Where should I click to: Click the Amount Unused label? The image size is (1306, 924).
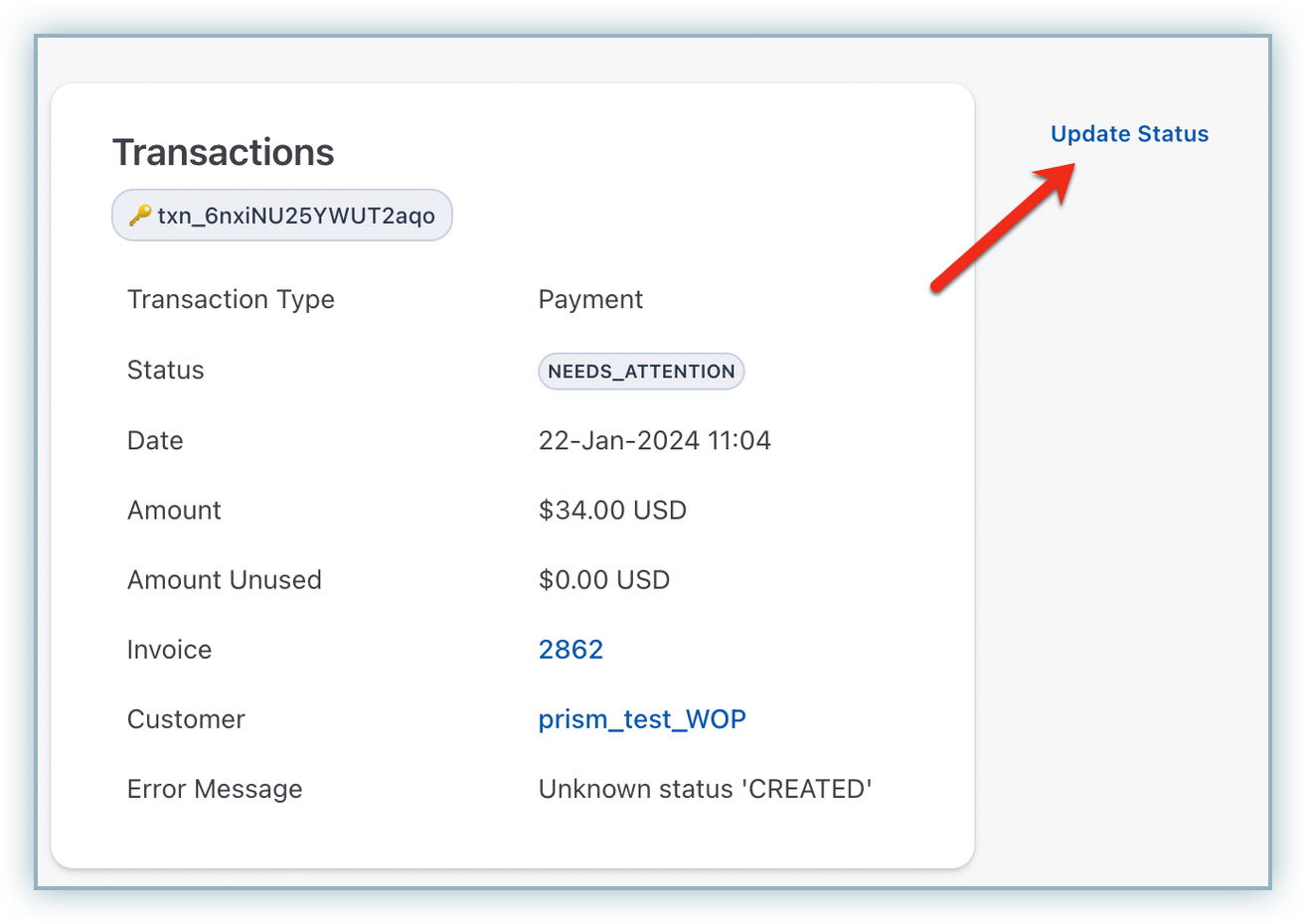click(x=224, y=580)
